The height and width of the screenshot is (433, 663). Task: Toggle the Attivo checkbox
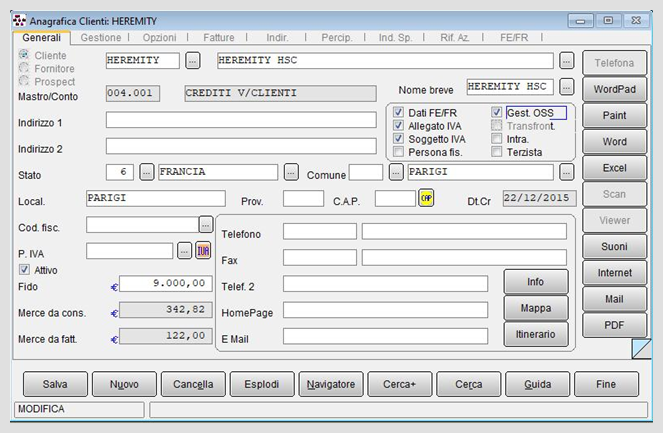coord(24,270)
